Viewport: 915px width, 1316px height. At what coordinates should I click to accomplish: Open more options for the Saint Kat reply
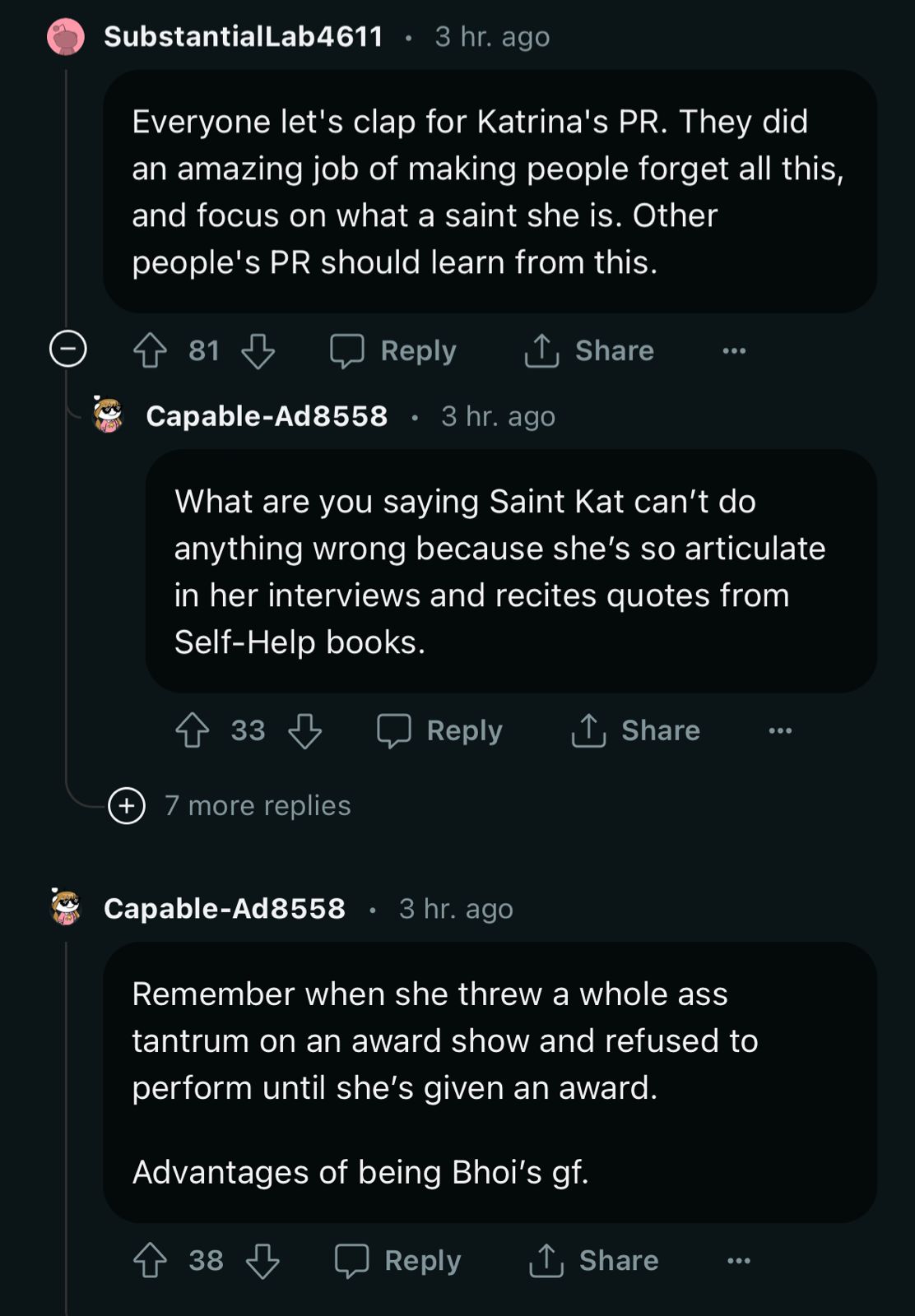click(x=780, y=730)
